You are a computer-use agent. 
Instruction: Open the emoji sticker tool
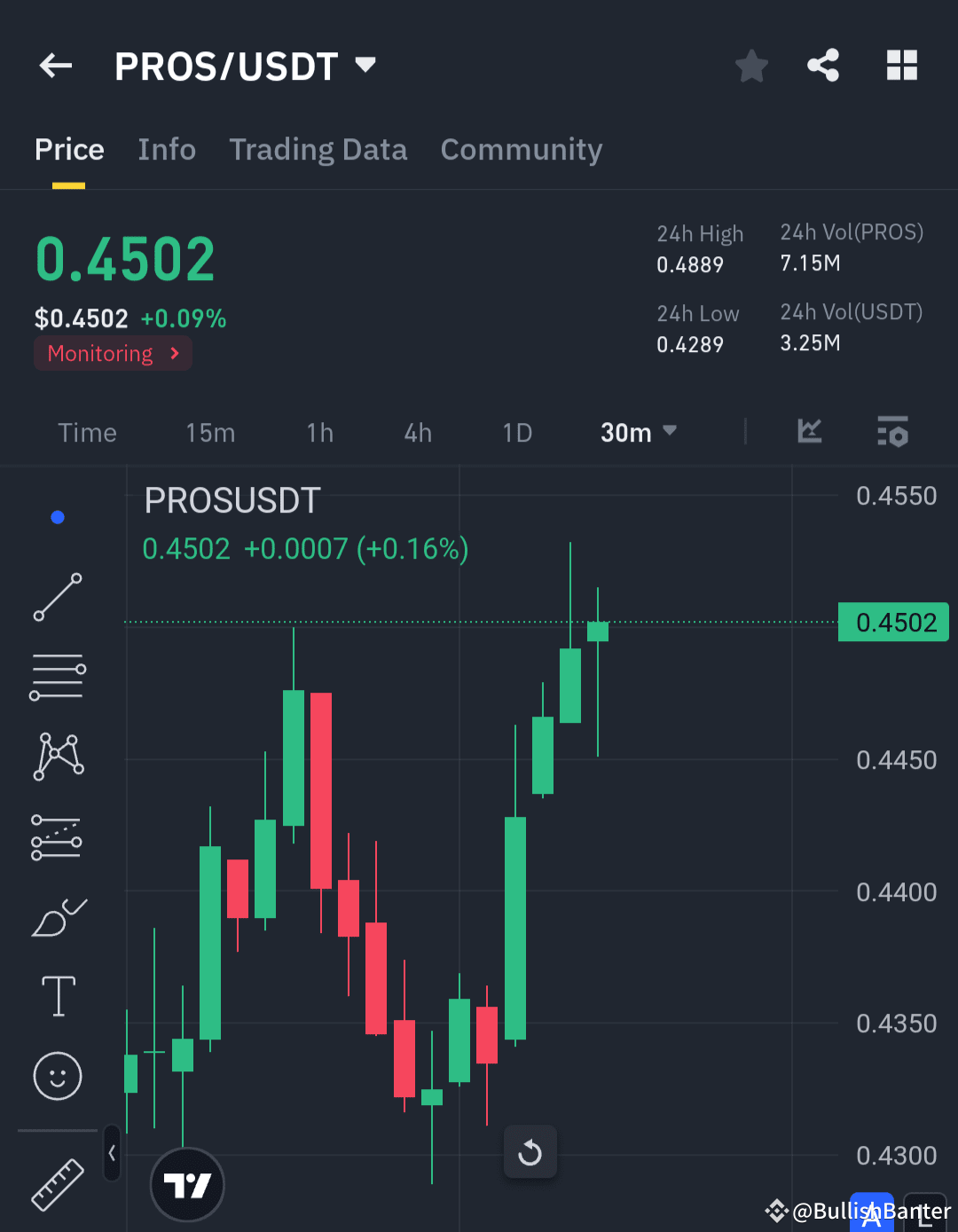[x=58, y=1076]
